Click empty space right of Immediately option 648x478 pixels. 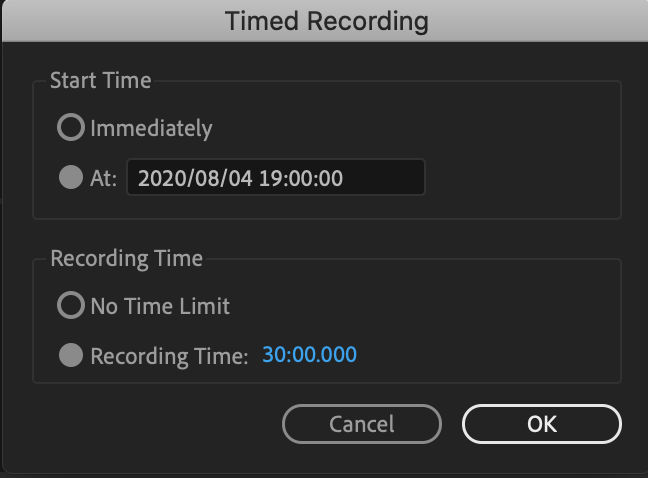tap(420, 128)
